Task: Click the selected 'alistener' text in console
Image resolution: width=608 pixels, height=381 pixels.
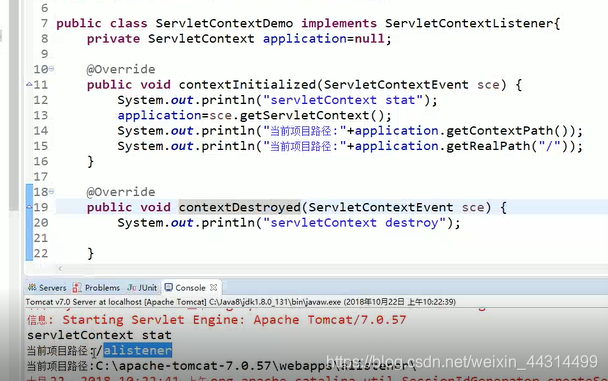Action: [x=138, y=350]
